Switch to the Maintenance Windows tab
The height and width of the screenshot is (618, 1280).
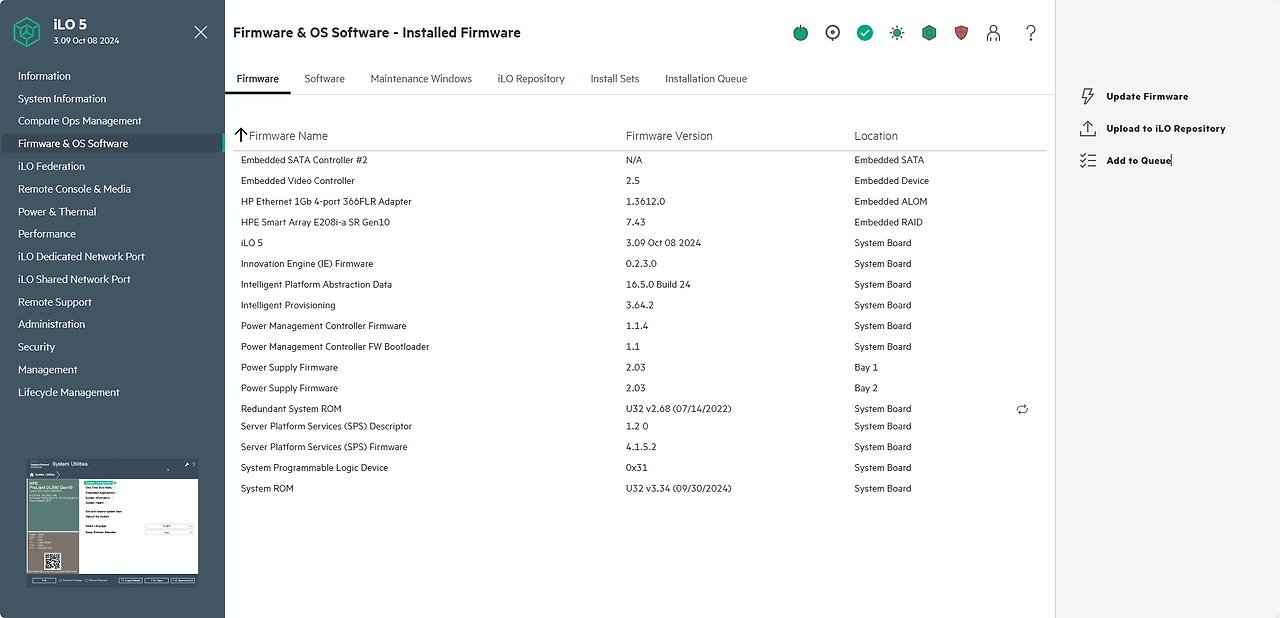coord(421,78)
